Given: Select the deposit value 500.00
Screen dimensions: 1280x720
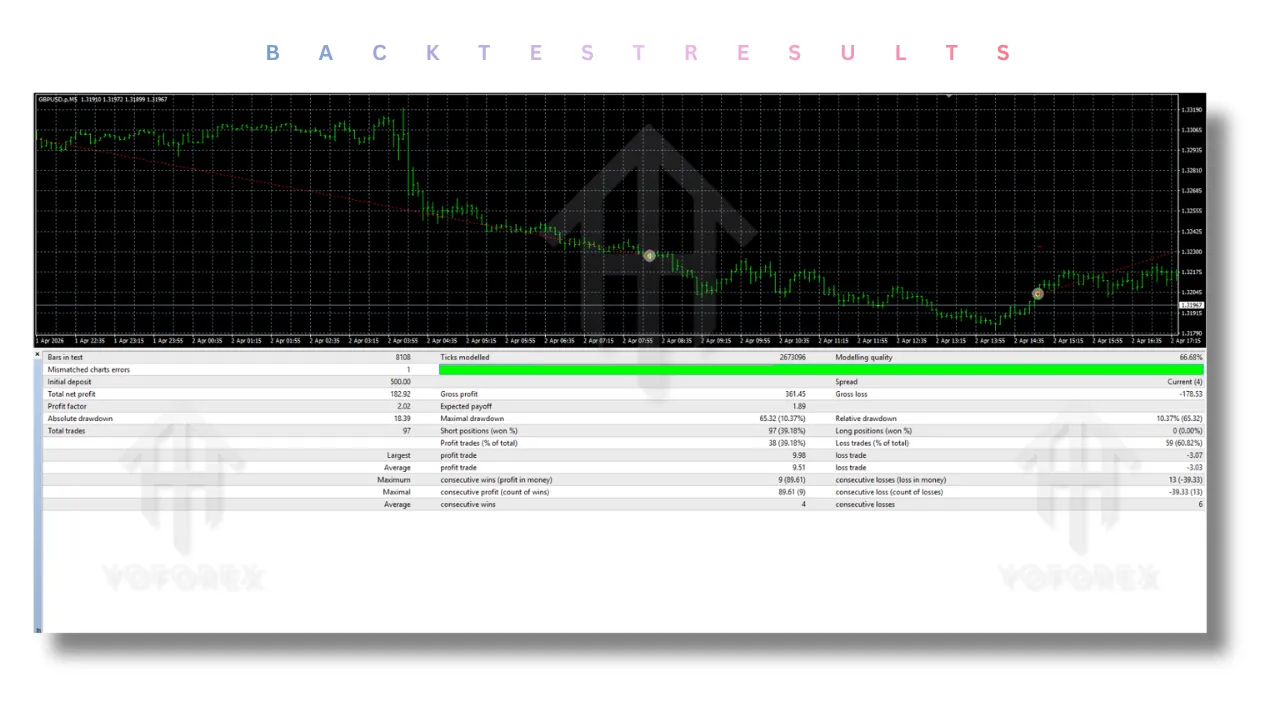Looking at the screenshot, I should (400, 382).
